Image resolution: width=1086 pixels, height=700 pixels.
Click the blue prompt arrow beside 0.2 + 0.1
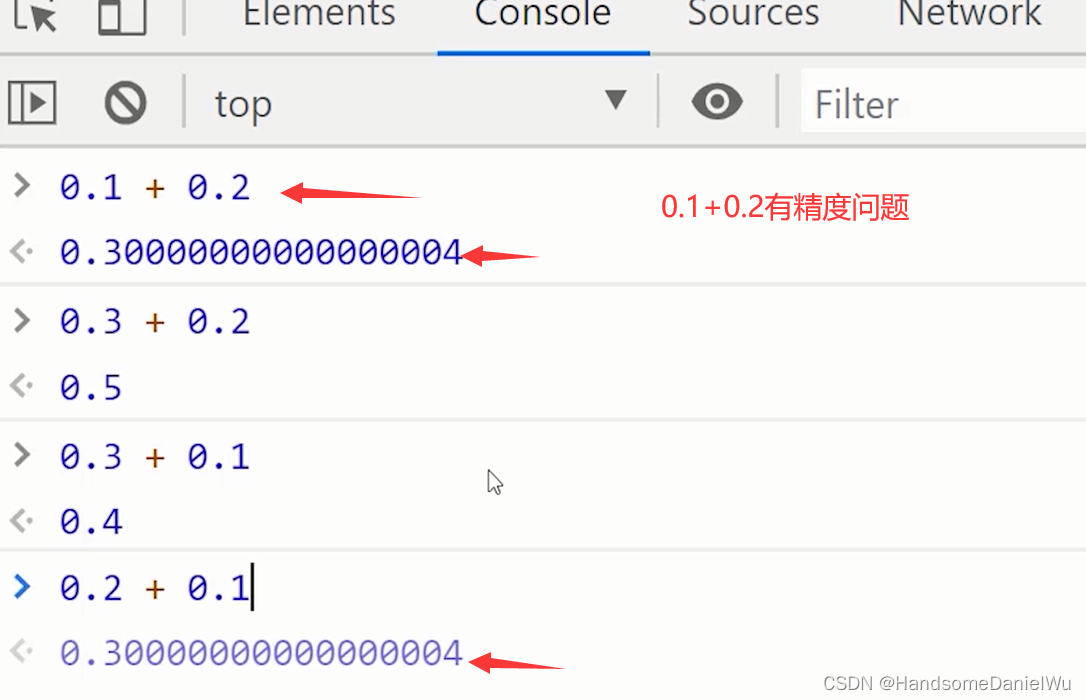[22, 588]
